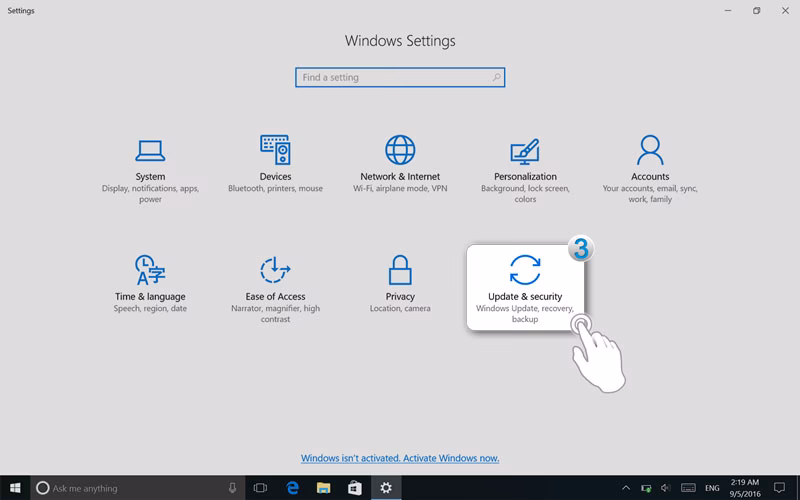This screenshot has width=800, height=500.
Task: Click the Accounts title text
Action: 650,177
